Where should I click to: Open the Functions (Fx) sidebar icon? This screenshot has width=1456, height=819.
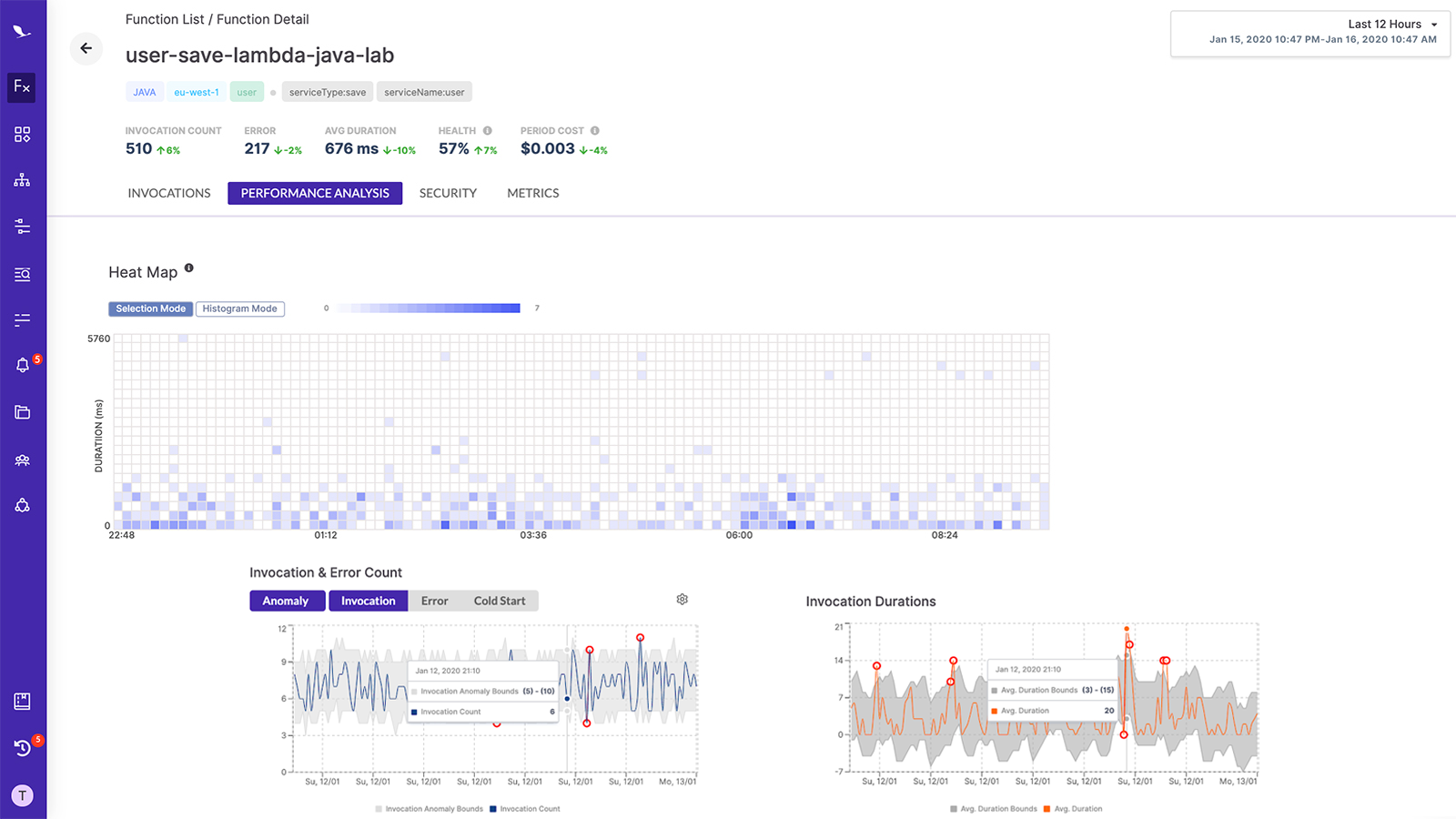(x=22, y=87)
